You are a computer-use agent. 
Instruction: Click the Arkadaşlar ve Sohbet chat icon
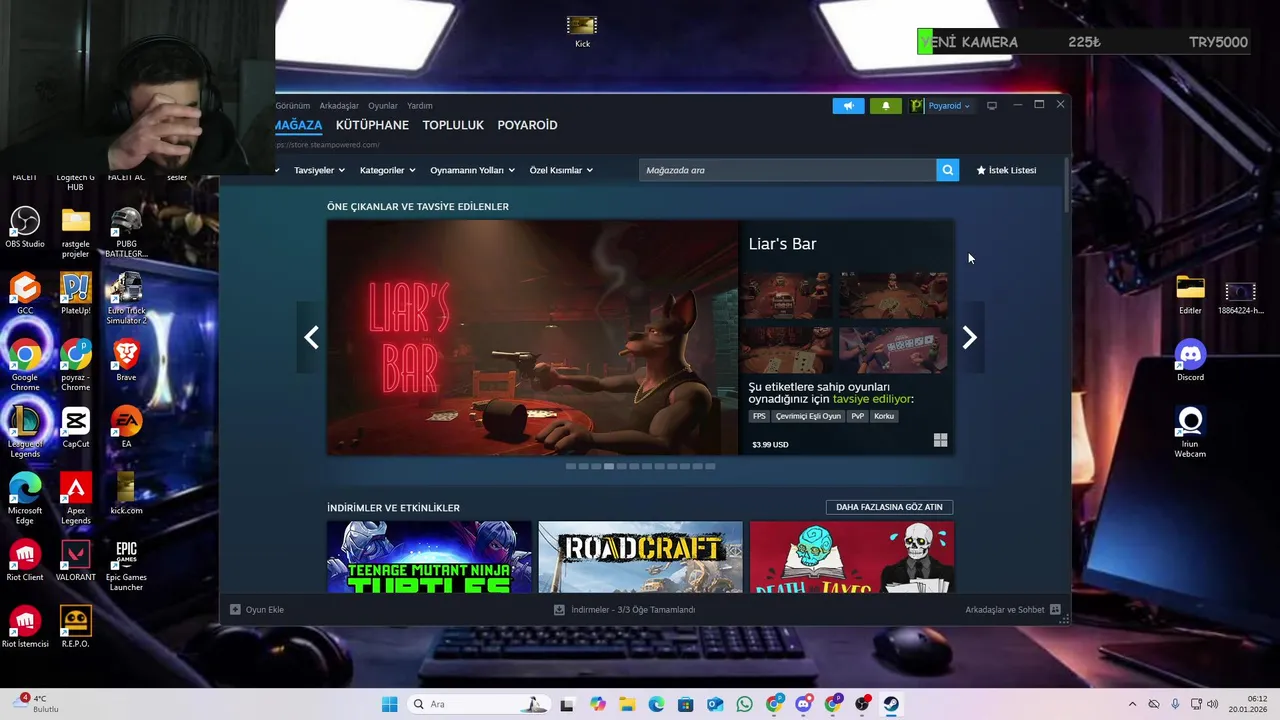(x=1055, y=609)
